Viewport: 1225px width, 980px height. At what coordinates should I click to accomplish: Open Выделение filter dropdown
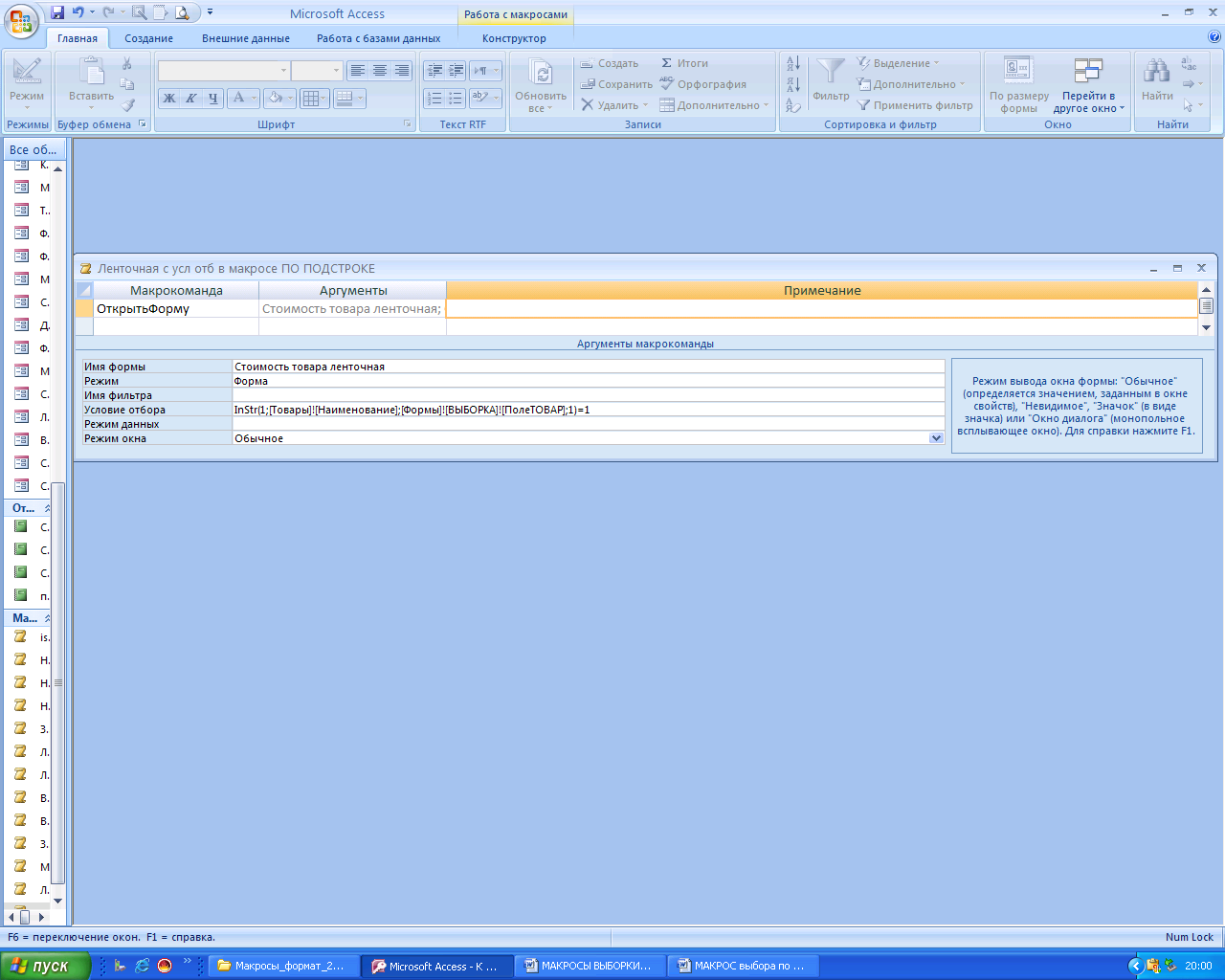(898, 63)
